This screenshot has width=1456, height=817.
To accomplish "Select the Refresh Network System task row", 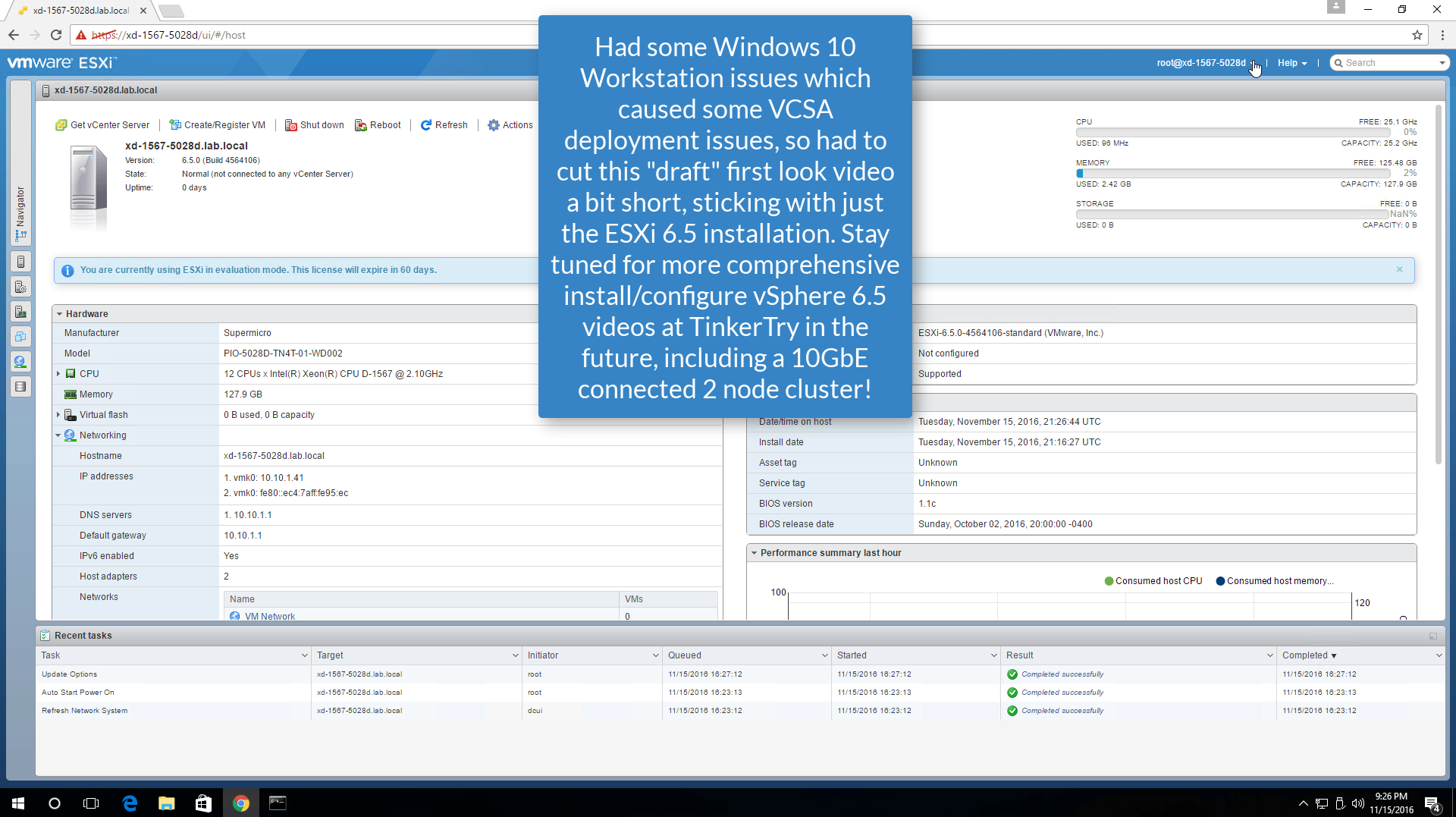I will tap(740, 711).
